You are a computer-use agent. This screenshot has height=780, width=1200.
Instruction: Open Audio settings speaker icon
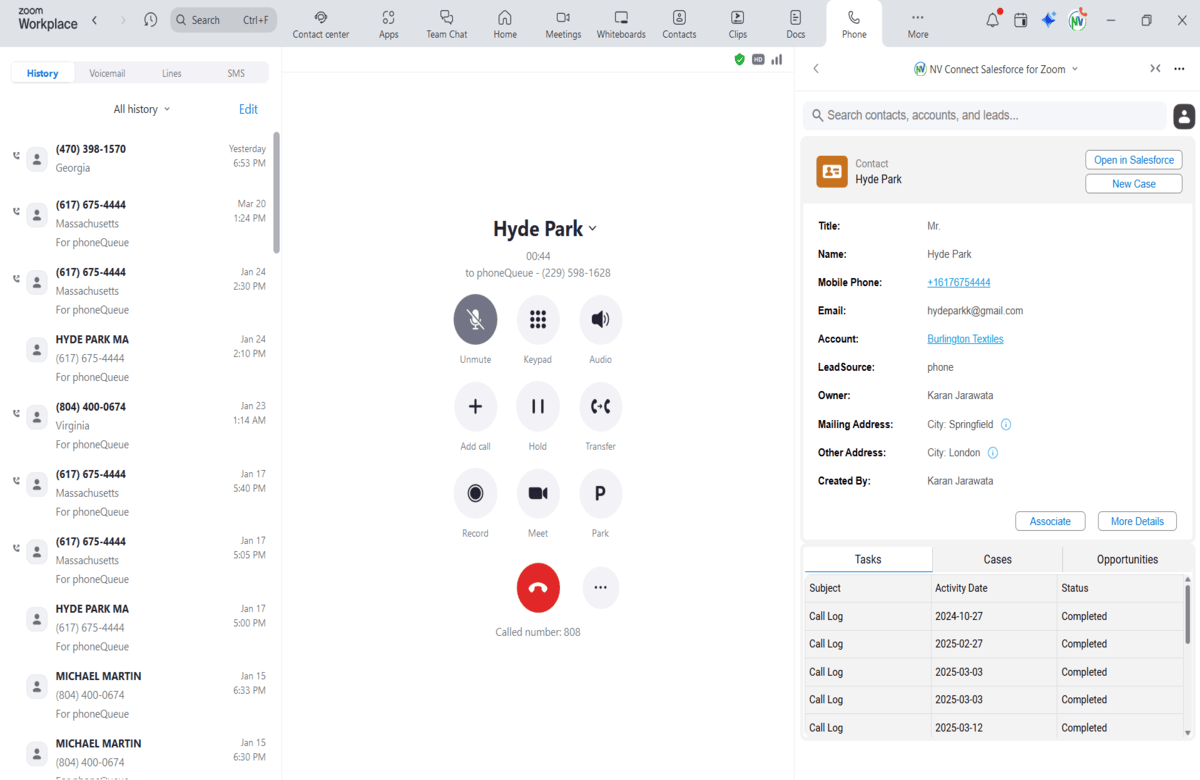click(x=600, y=320)
